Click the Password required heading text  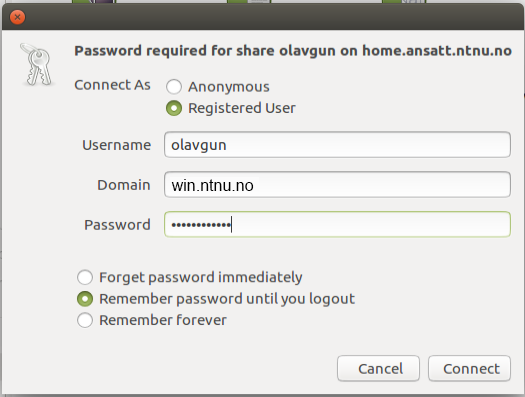click(293, 51)
